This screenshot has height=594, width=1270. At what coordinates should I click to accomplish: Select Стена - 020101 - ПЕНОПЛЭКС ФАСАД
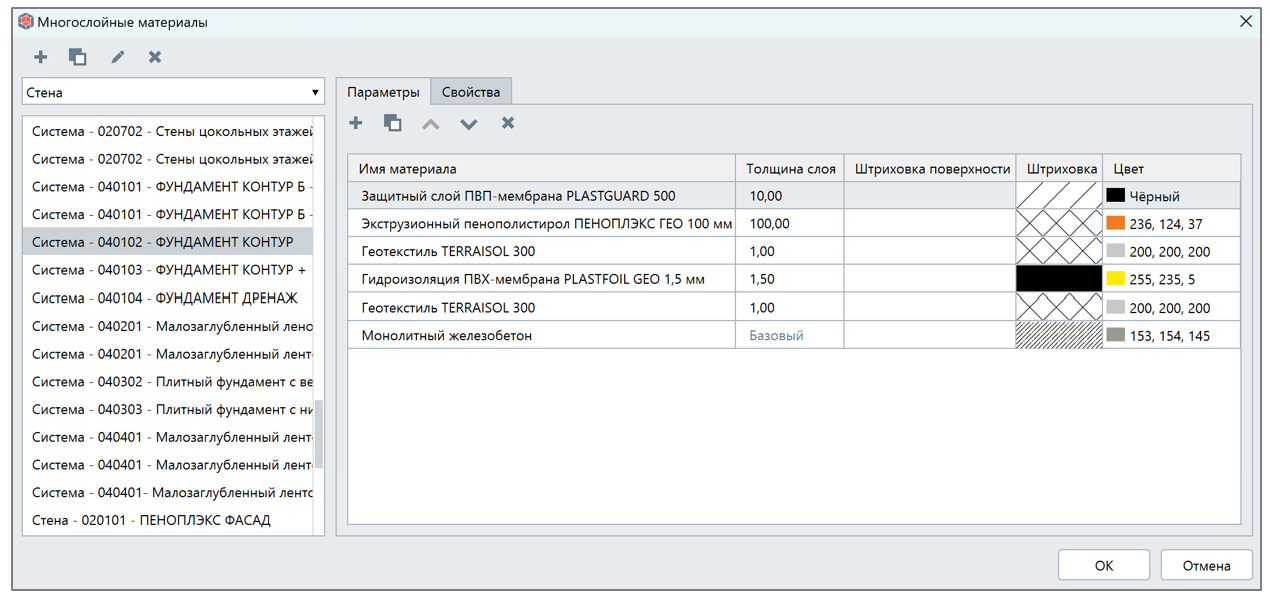tap(168, 520)
